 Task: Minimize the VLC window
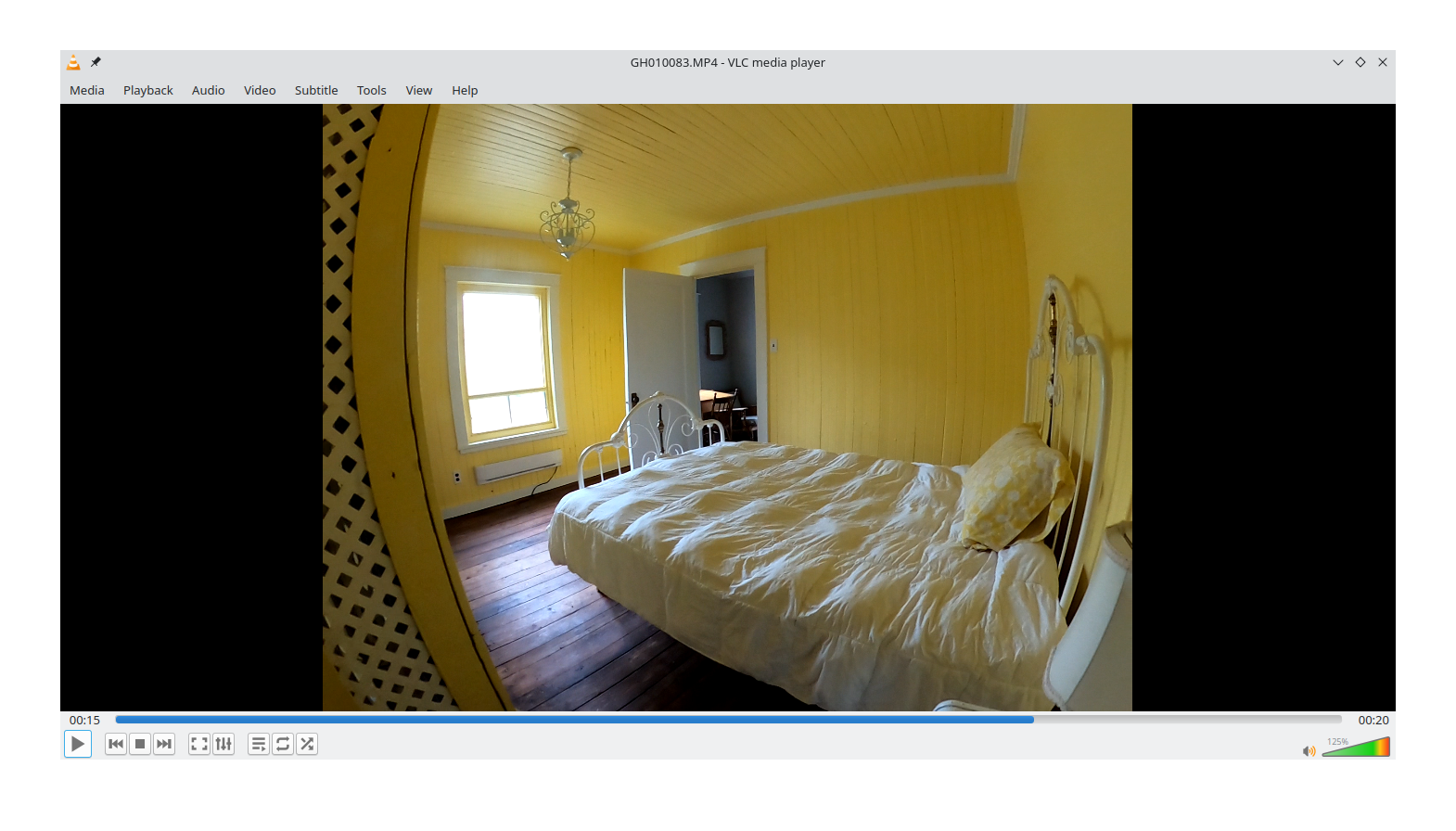pyautogui.click(x=1338, y=62)
